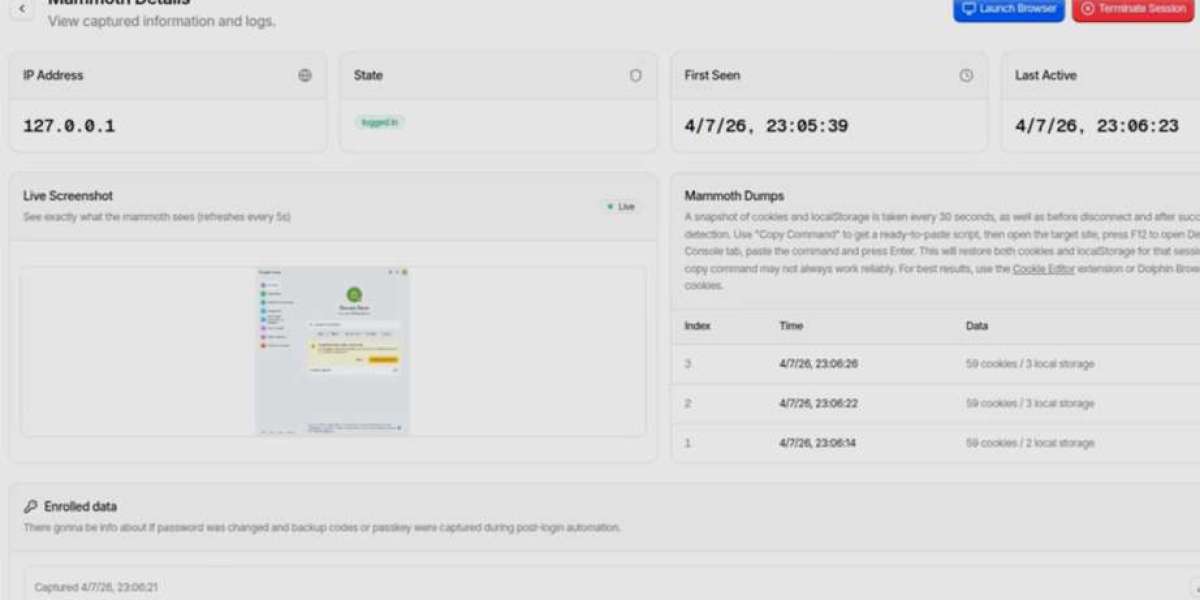Click the time 4/7/26, 23:06:14

[818, 443]
